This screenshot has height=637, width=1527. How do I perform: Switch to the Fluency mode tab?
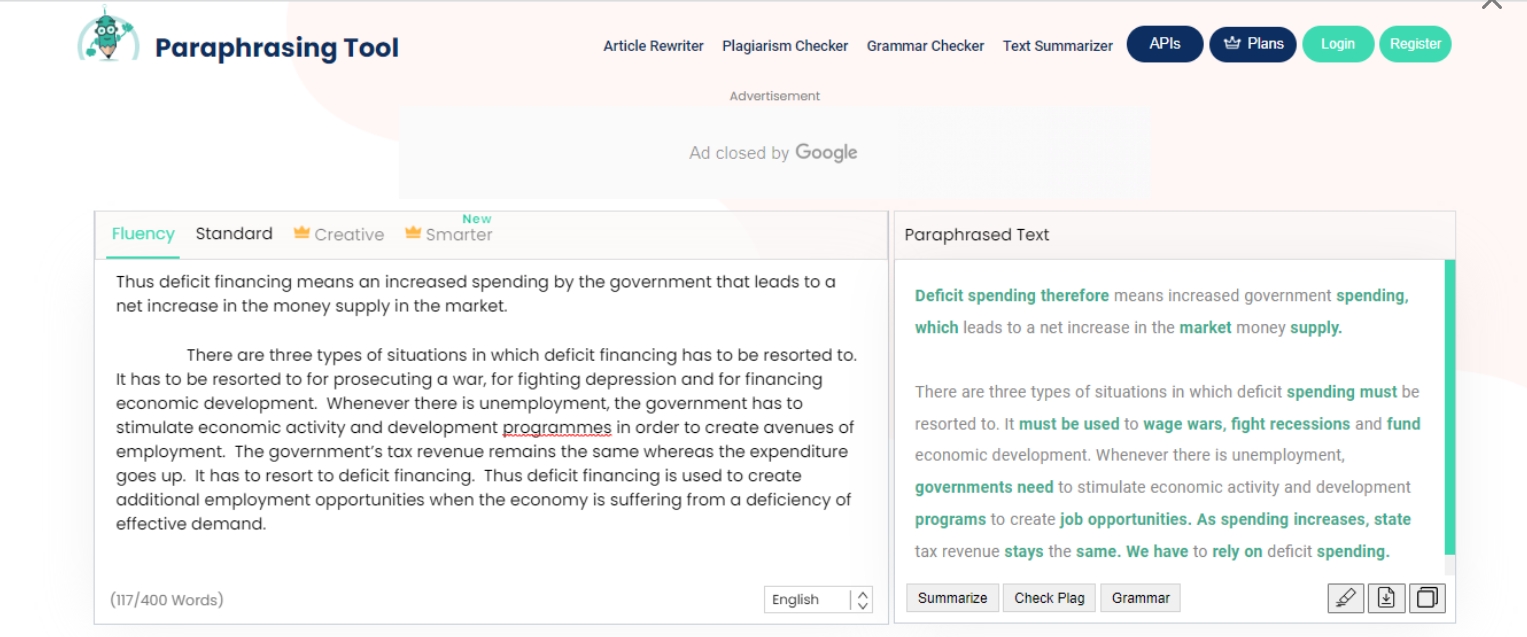[143, 234]
